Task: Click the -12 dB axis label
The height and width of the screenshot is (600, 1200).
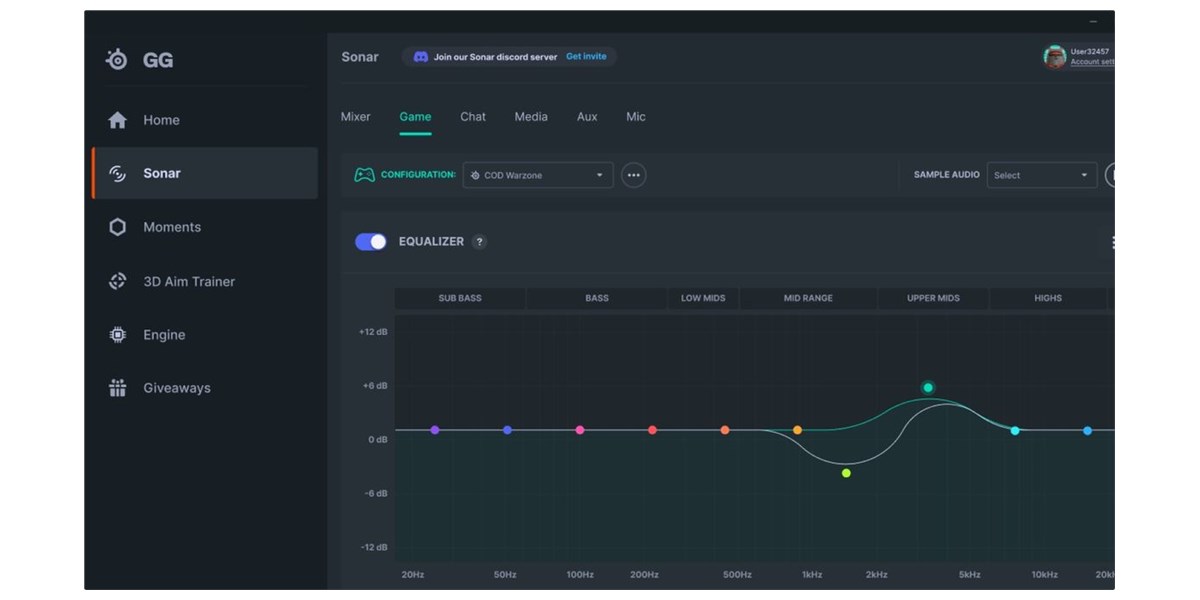Action: pyautogui.click(x=374, y=548)
